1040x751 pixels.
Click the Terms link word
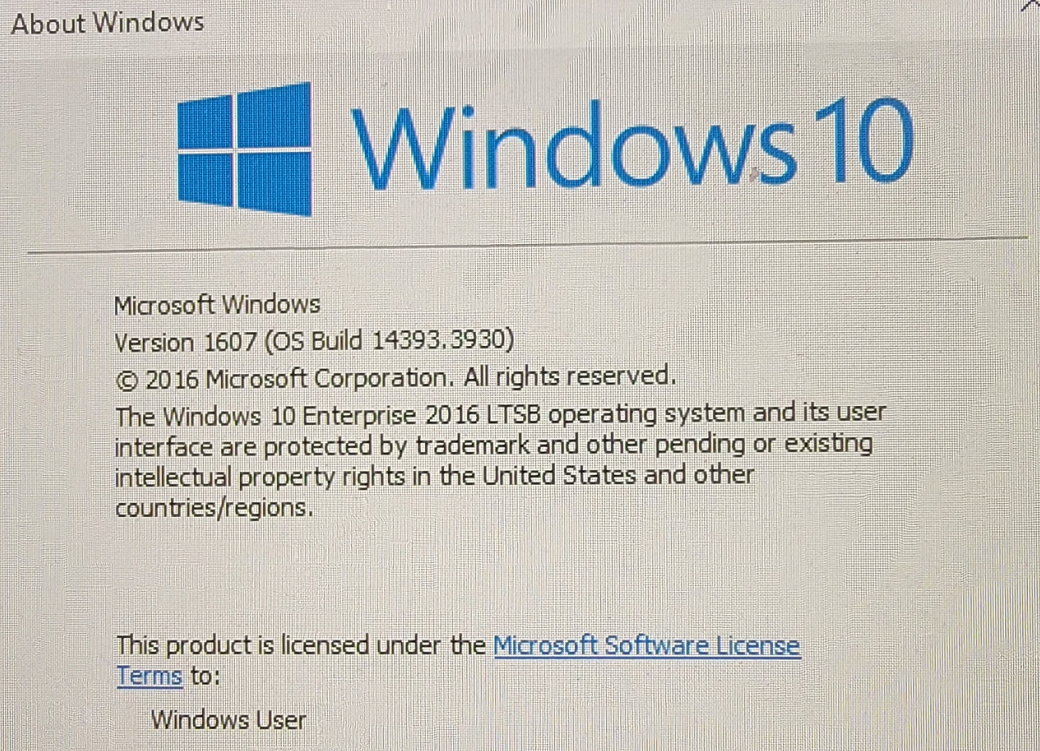click(x=149, y=676)
